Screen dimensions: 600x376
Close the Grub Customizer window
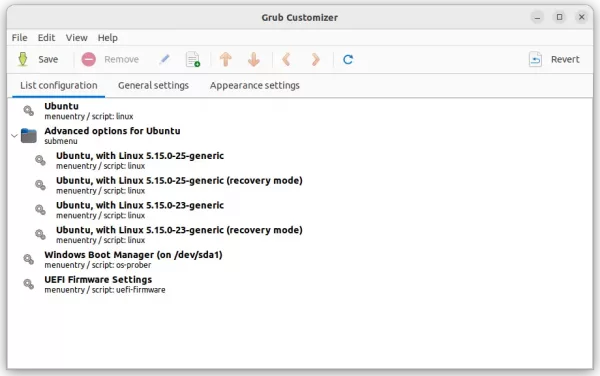click(582, 17)
